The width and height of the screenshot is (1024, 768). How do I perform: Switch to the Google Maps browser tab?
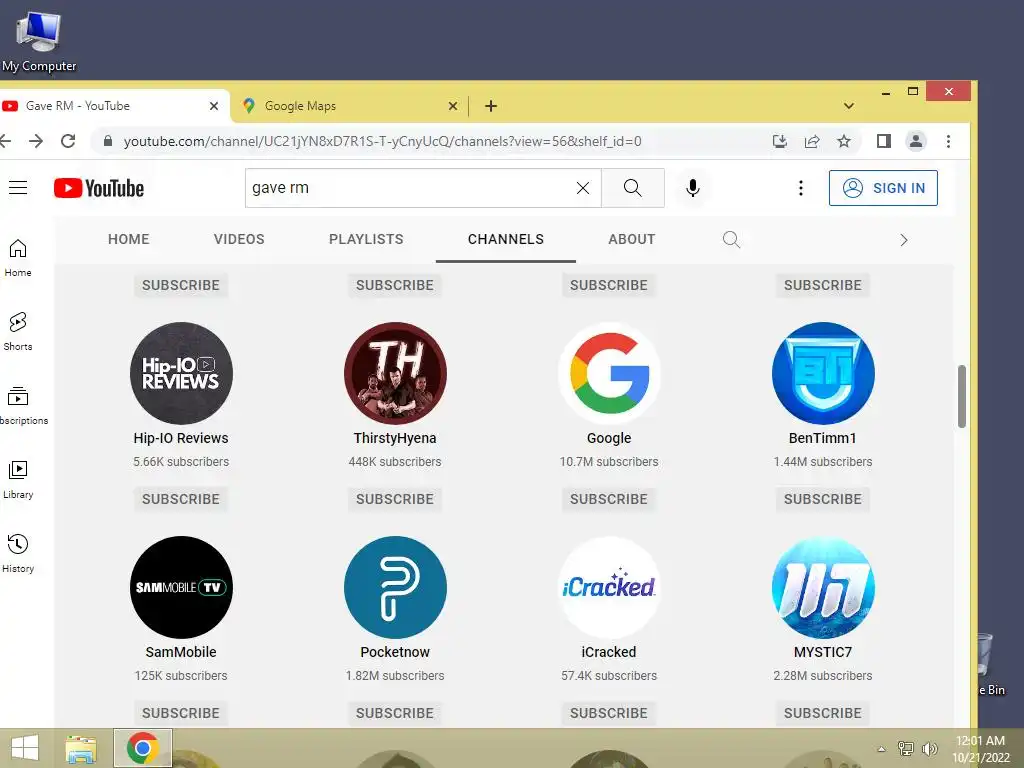(349, 106)
